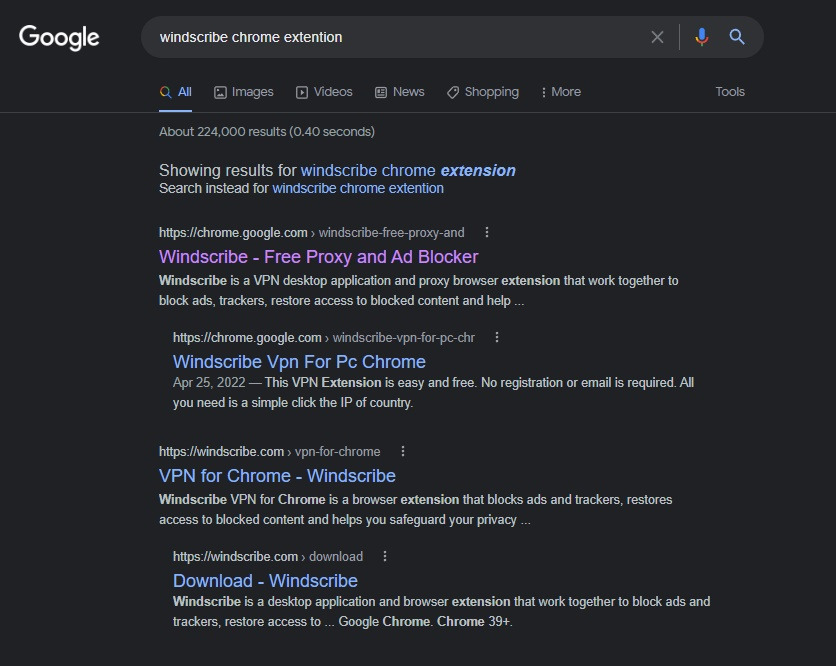Open three-dot menu for vpn-for-chrome result
Viewport: 836px width, 666px height.
[403, 451]
